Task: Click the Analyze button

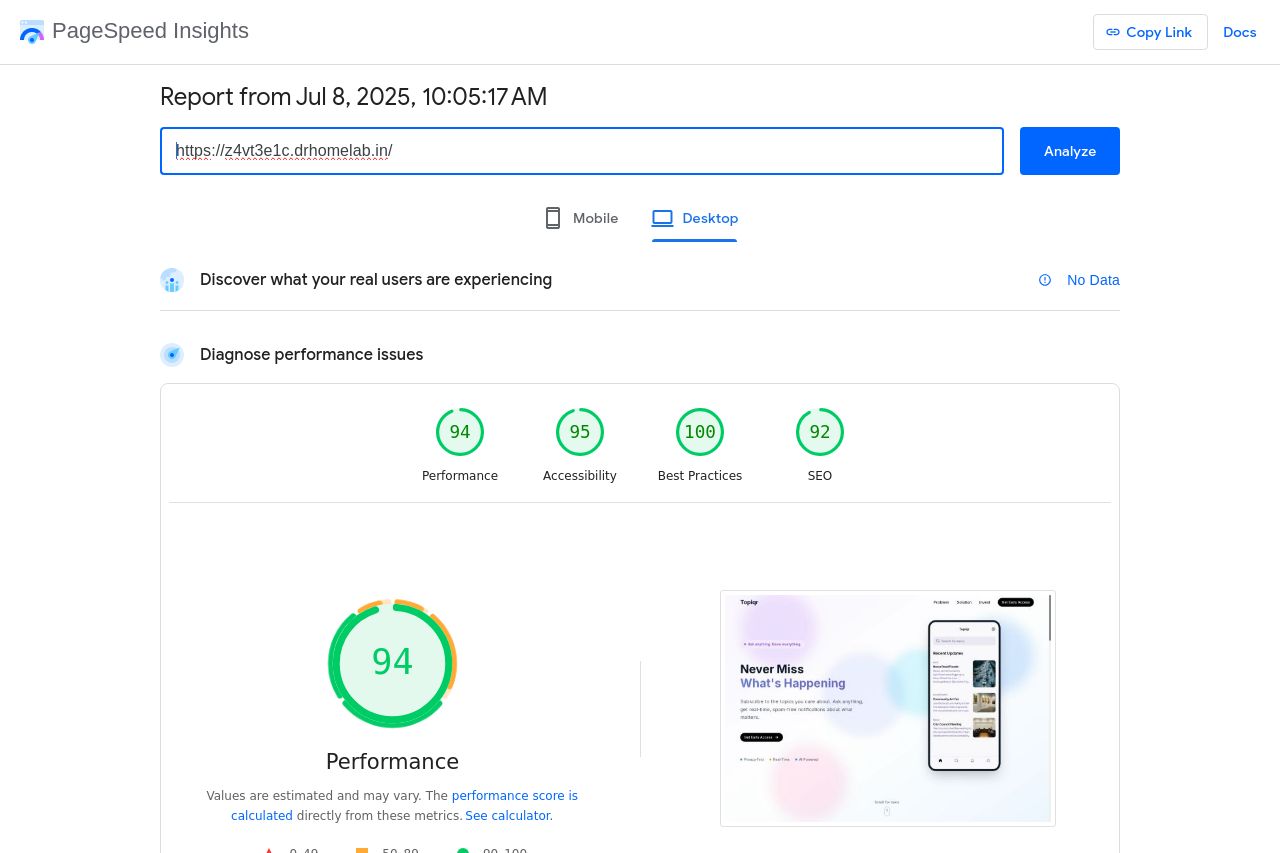Action: point(1070,151)
